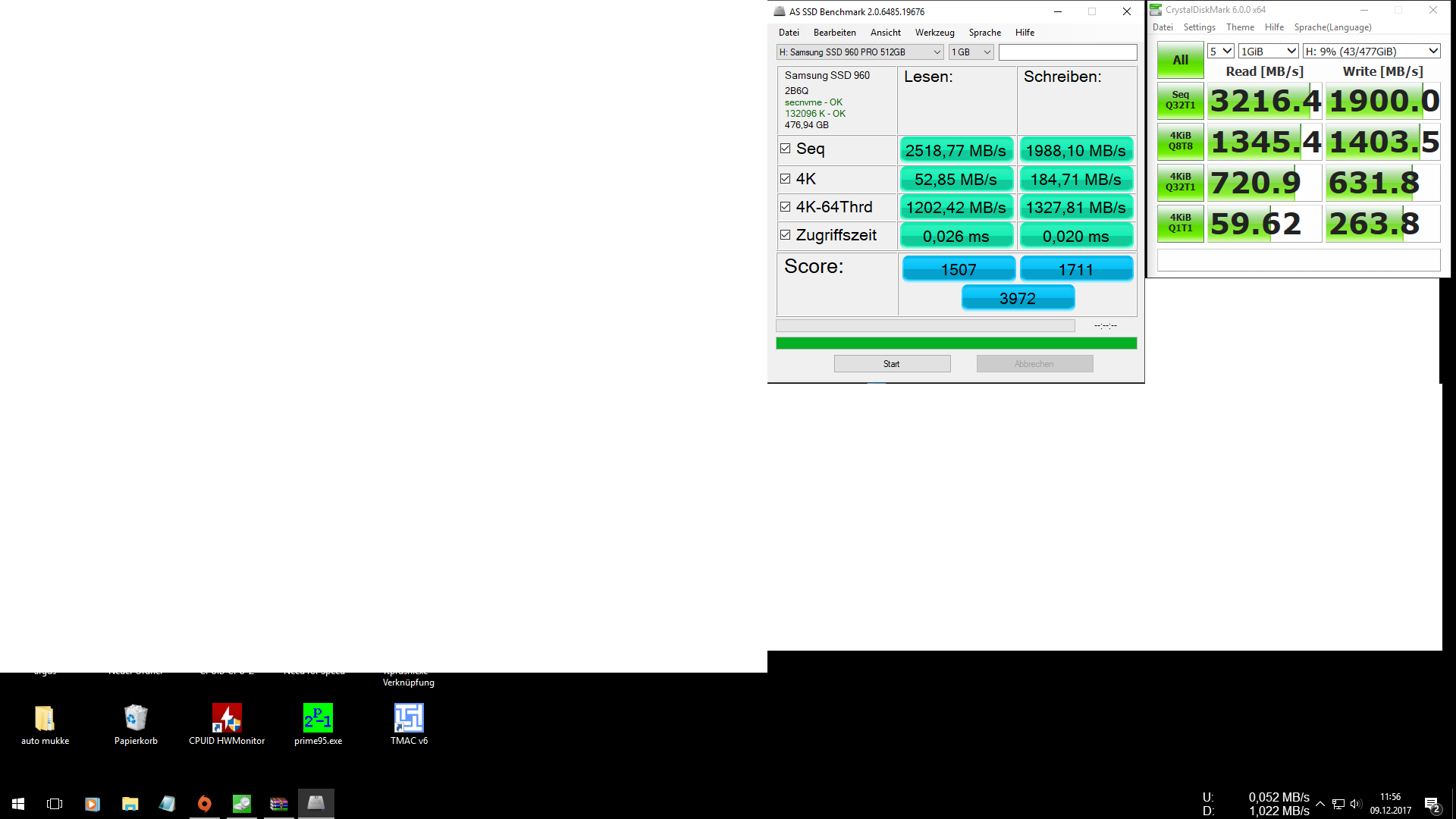Open the Datei menu in AS SSD
Viewport: 1456px width, 819px height.
pos(789,33)
